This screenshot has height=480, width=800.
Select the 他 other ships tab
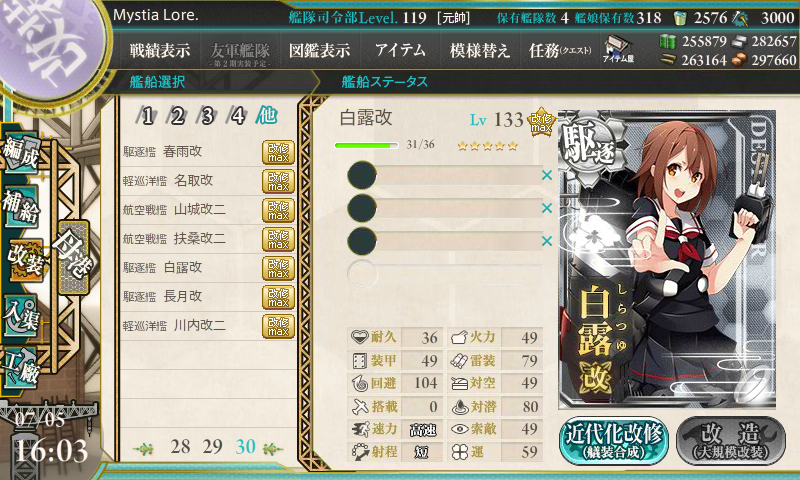point(267,115)
